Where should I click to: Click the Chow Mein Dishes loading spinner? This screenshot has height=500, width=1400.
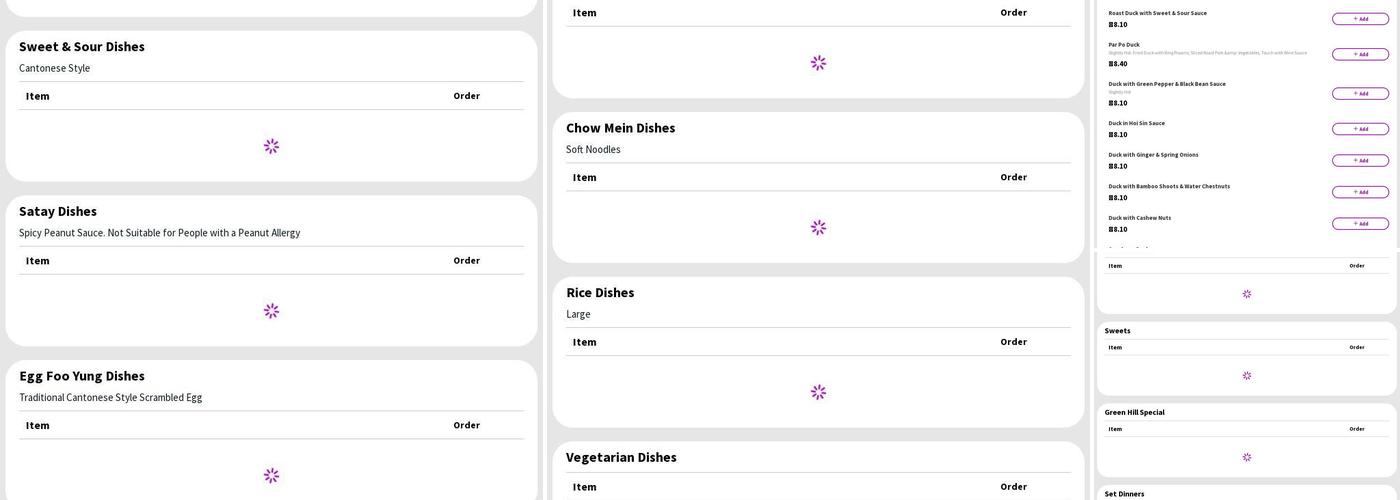click(818, 228)
